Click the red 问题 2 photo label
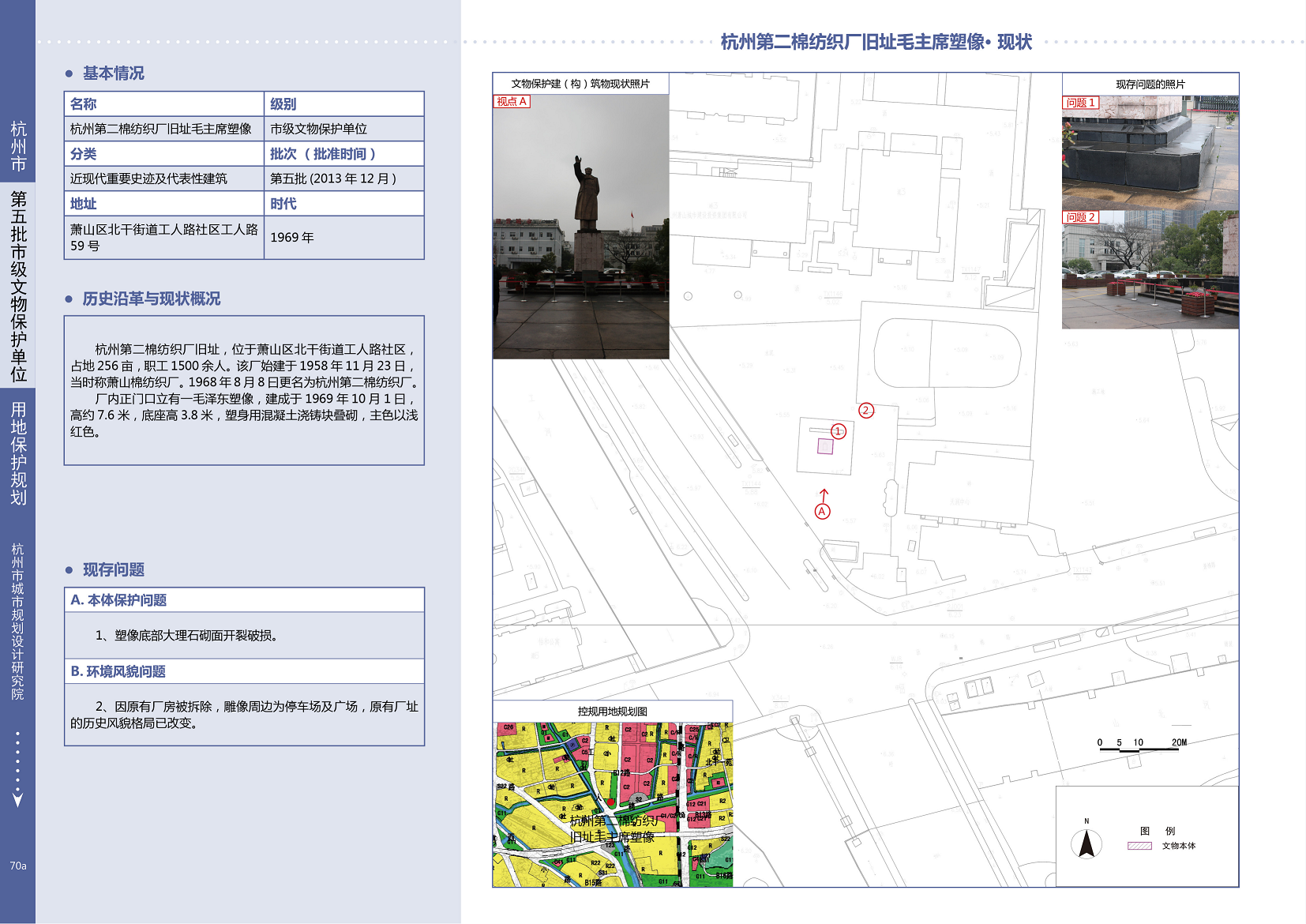This screenshot has width=1306, height=924. pos(1080,217)
